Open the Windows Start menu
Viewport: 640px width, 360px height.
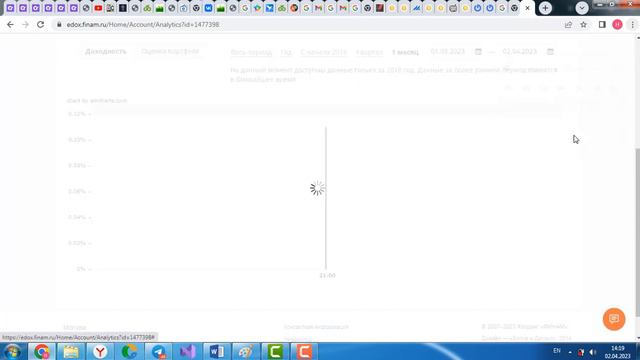(12, 351)
